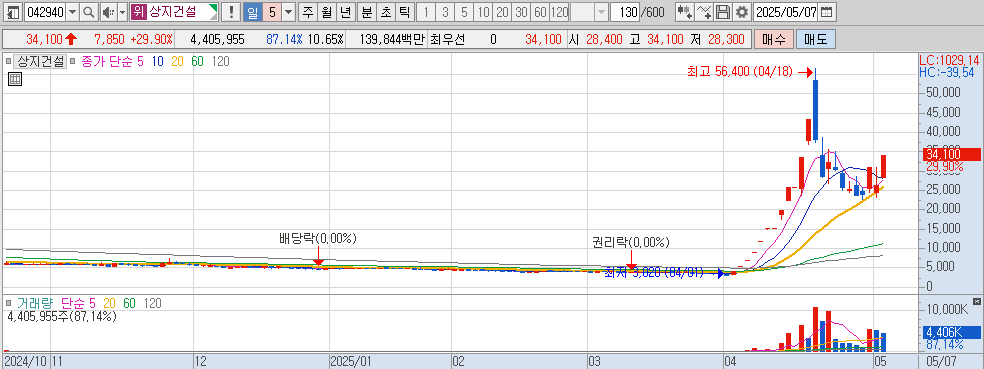Click moving average 120 price legend label
The height and width of the screenshot is (369, 984).
click(x=221, y=62)
